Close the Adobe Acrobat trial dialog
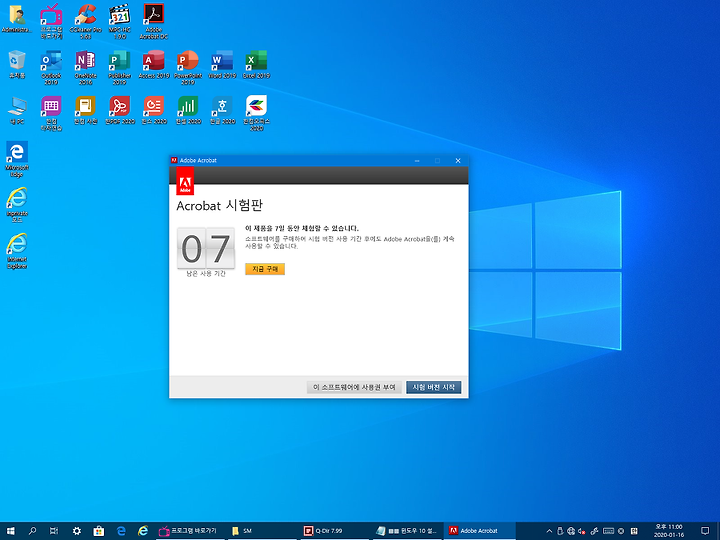This screenshot has width=720, height=540. (x=458, y=160)
